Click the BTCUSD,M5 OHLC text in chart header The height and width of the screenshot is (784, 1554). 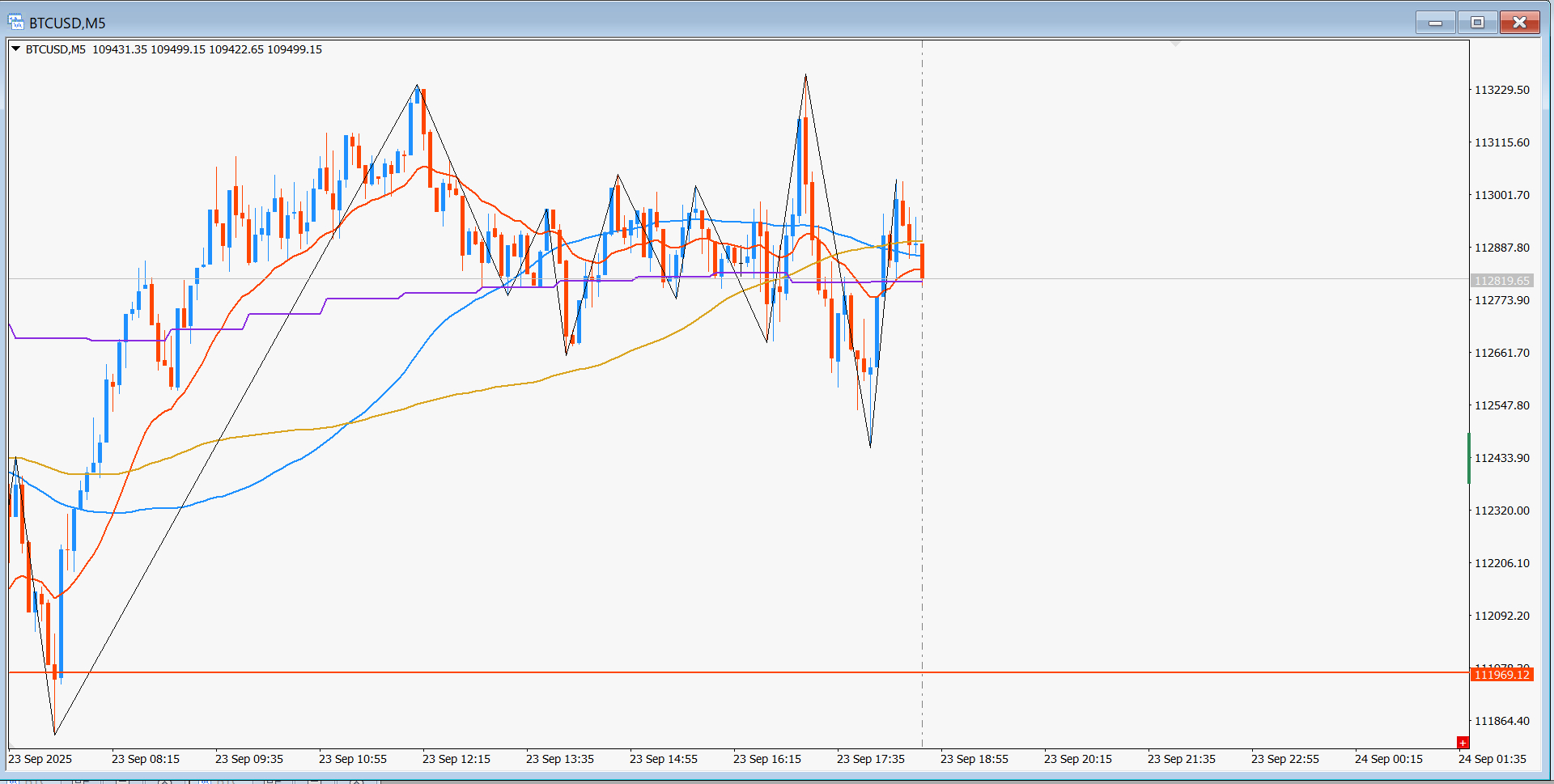(x=174, y=49)
